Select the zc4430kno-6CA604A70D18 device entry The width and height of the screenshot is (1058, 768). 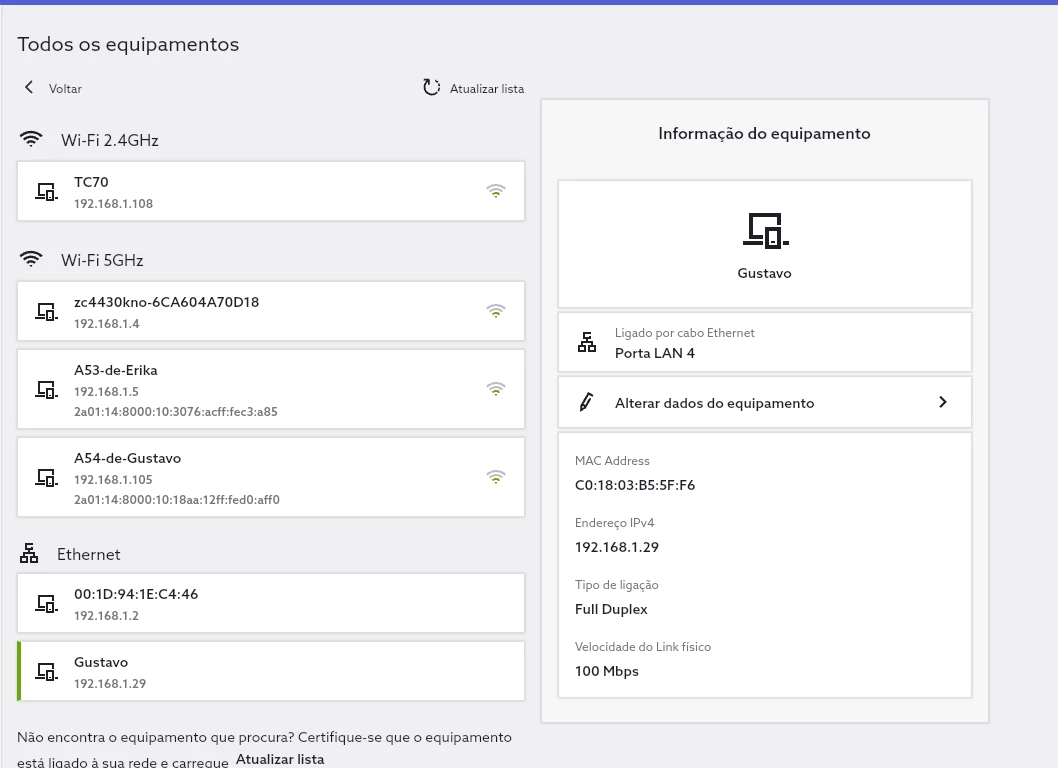click(271, 311)
